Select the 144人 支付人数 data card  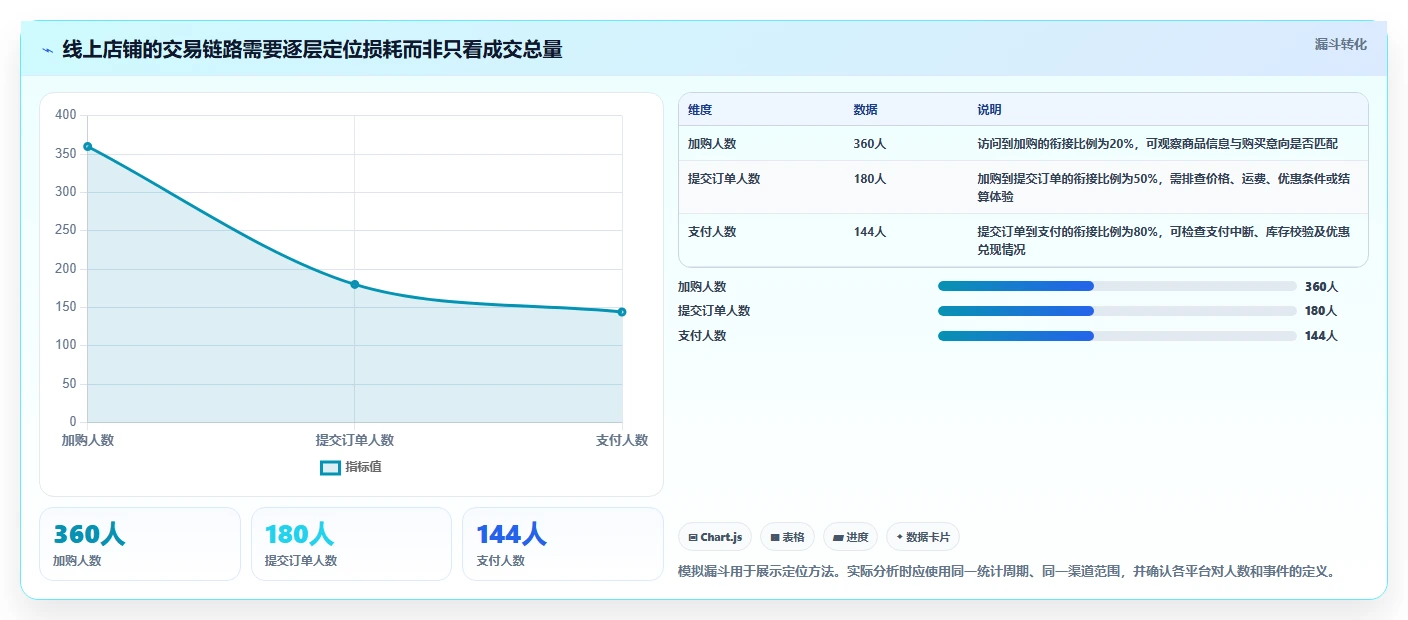(x=563, y=544)
